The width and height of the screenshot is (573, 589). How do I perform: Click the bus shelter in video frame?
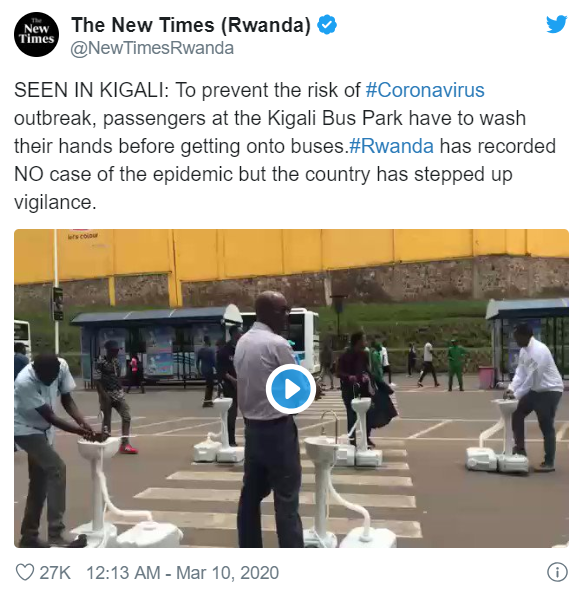[148, 346]
